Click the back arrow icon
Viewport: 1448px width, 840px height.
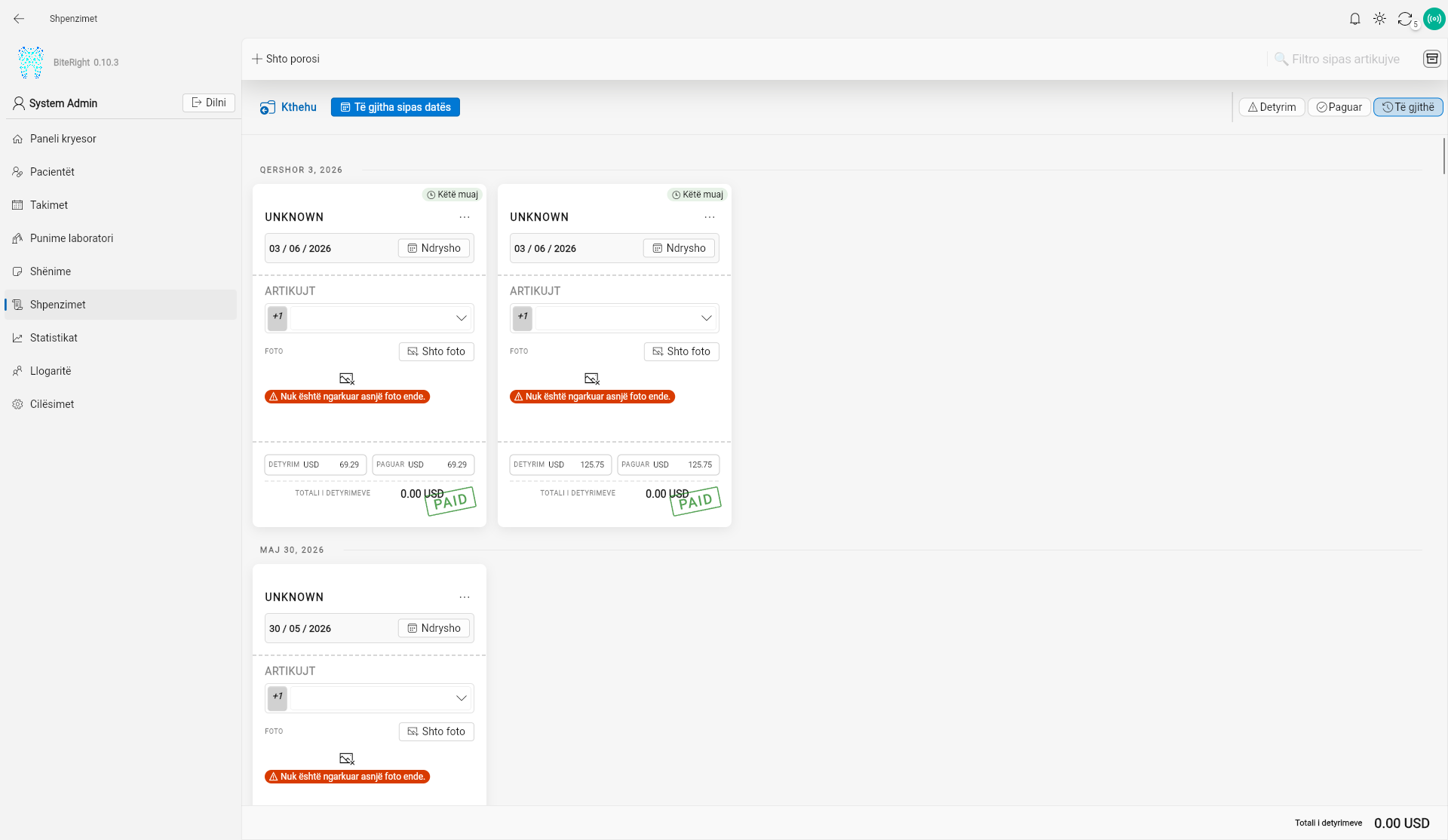(19, 19)
